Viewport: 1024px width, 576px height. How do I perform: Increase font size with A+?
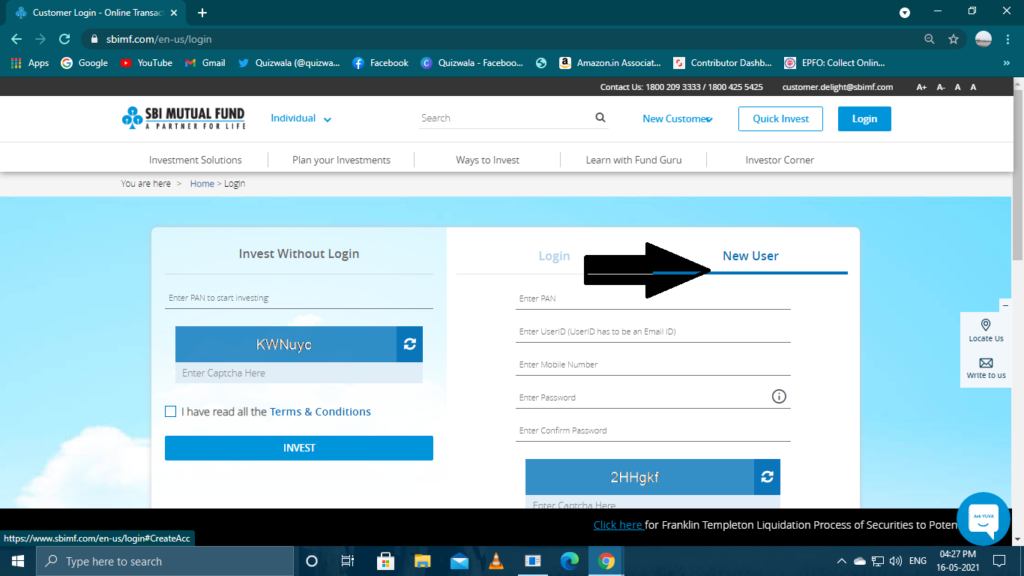(921, 87)
